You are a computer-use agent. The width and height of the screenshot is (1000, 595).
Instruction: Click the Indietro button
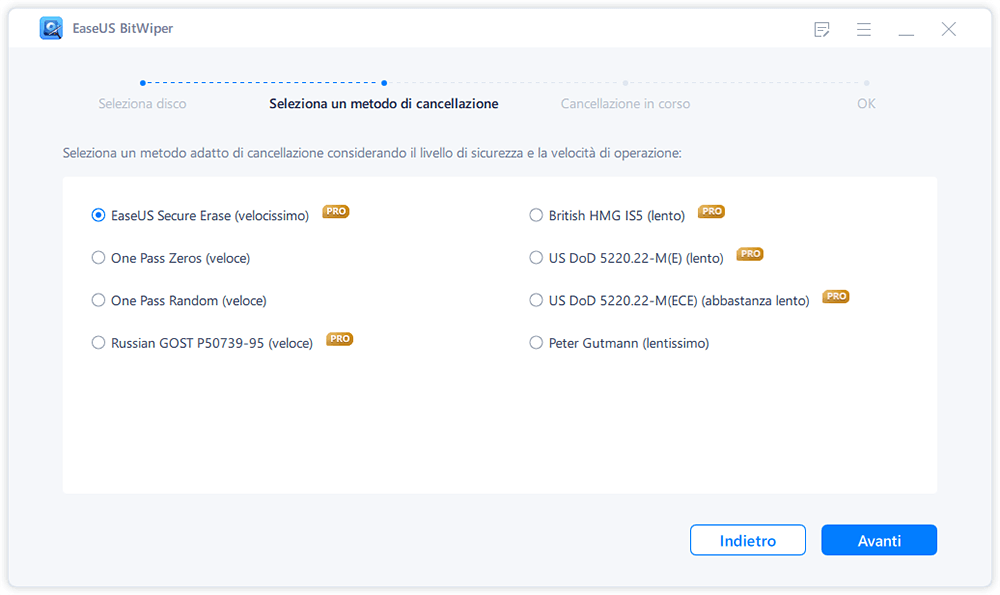pos(747,540)
